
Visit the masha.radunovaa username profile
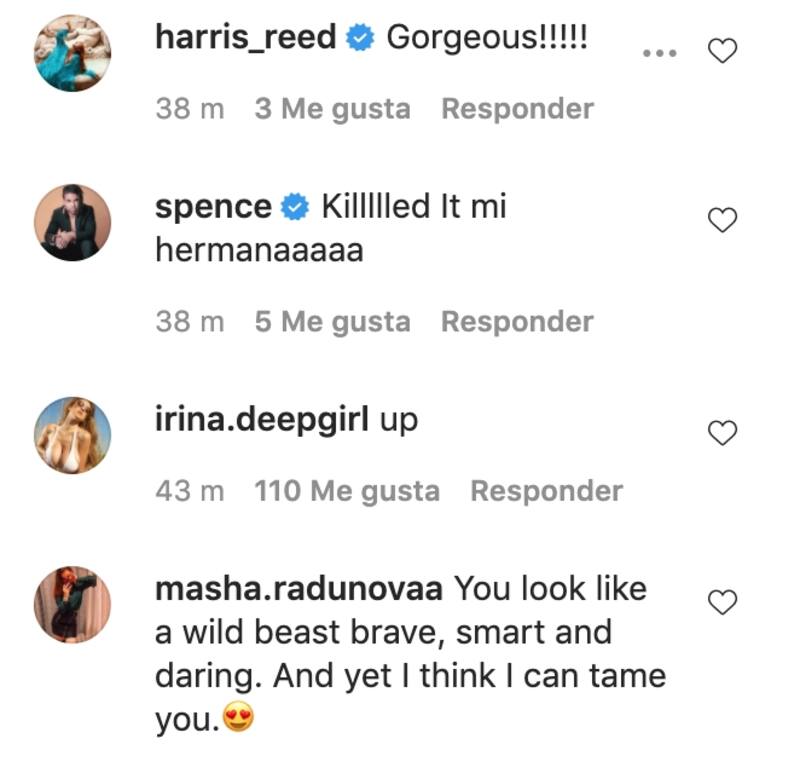(x=299, y=588)
